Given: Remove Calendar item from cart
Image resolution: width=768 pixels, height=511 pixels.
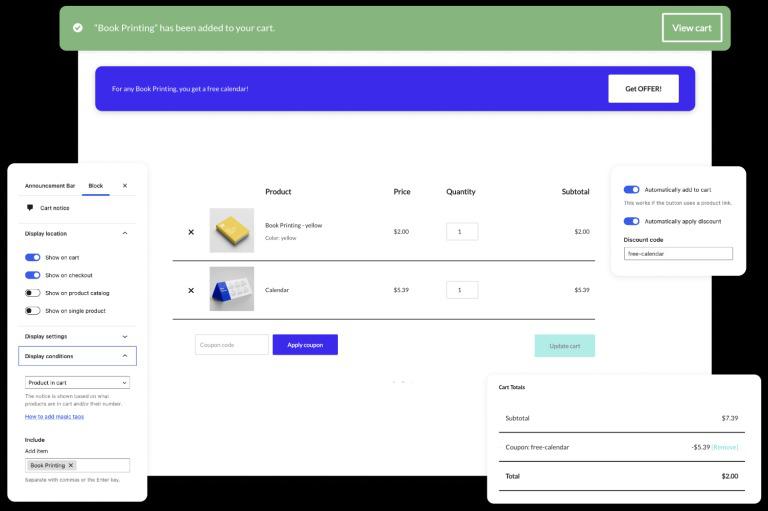Looking at the screenshot, I should coord(191,291).
